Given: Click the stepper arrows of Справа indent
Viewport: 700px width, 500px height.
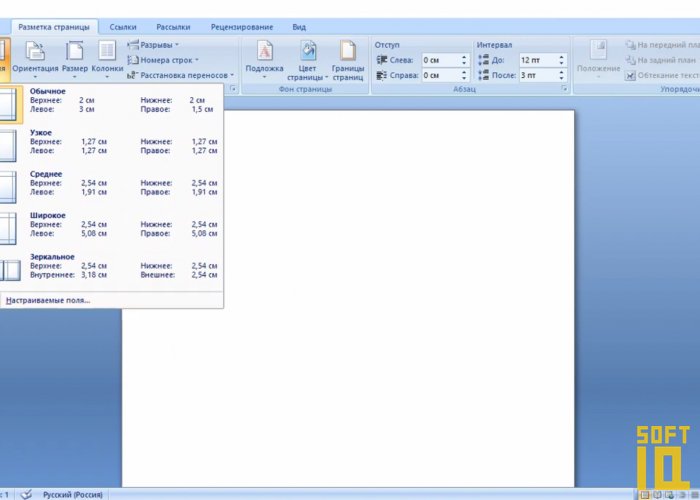Looking at the screenshot, I should pyautogui.click(x=464, y=75).
